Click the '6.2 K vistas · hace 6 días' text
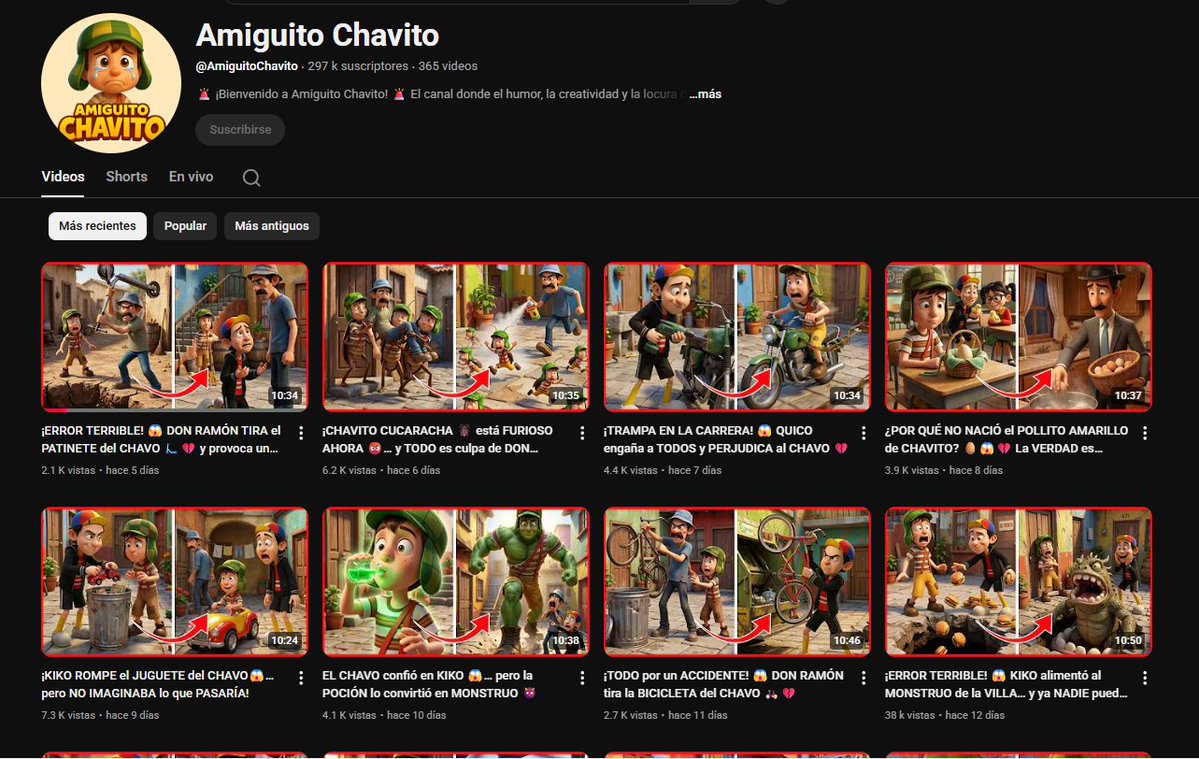This screenshot has width=1199, height=759. [381, 470]
